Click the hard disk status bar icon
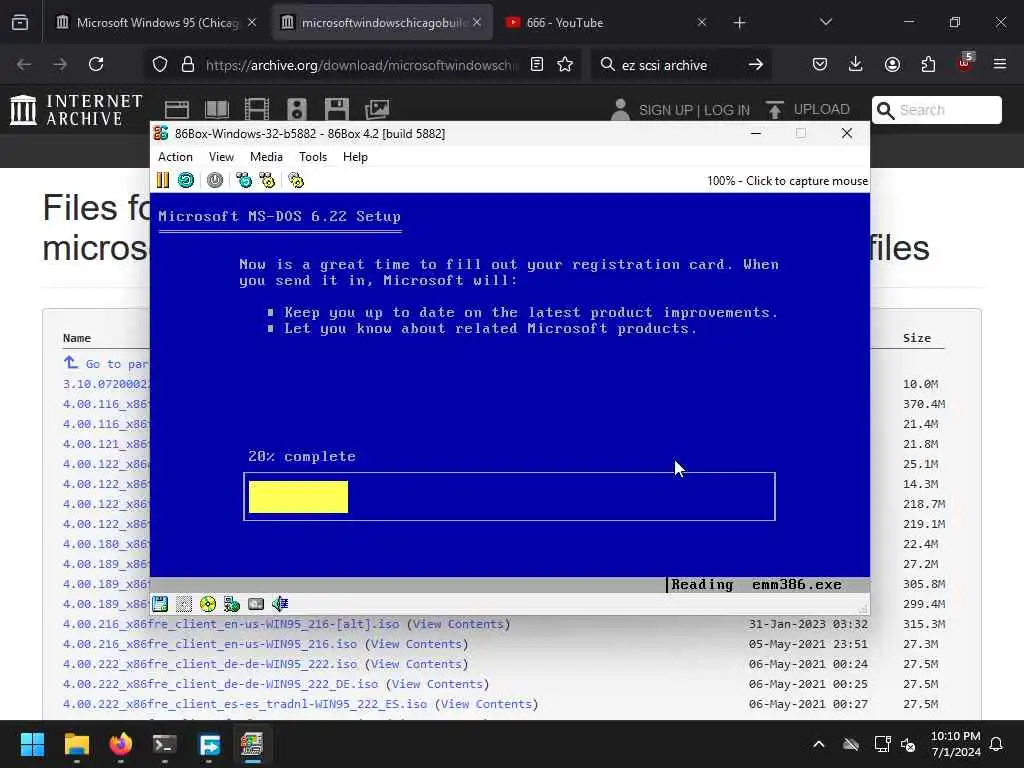The height and width of the screenshot is (768, 1024). point(256,604)
